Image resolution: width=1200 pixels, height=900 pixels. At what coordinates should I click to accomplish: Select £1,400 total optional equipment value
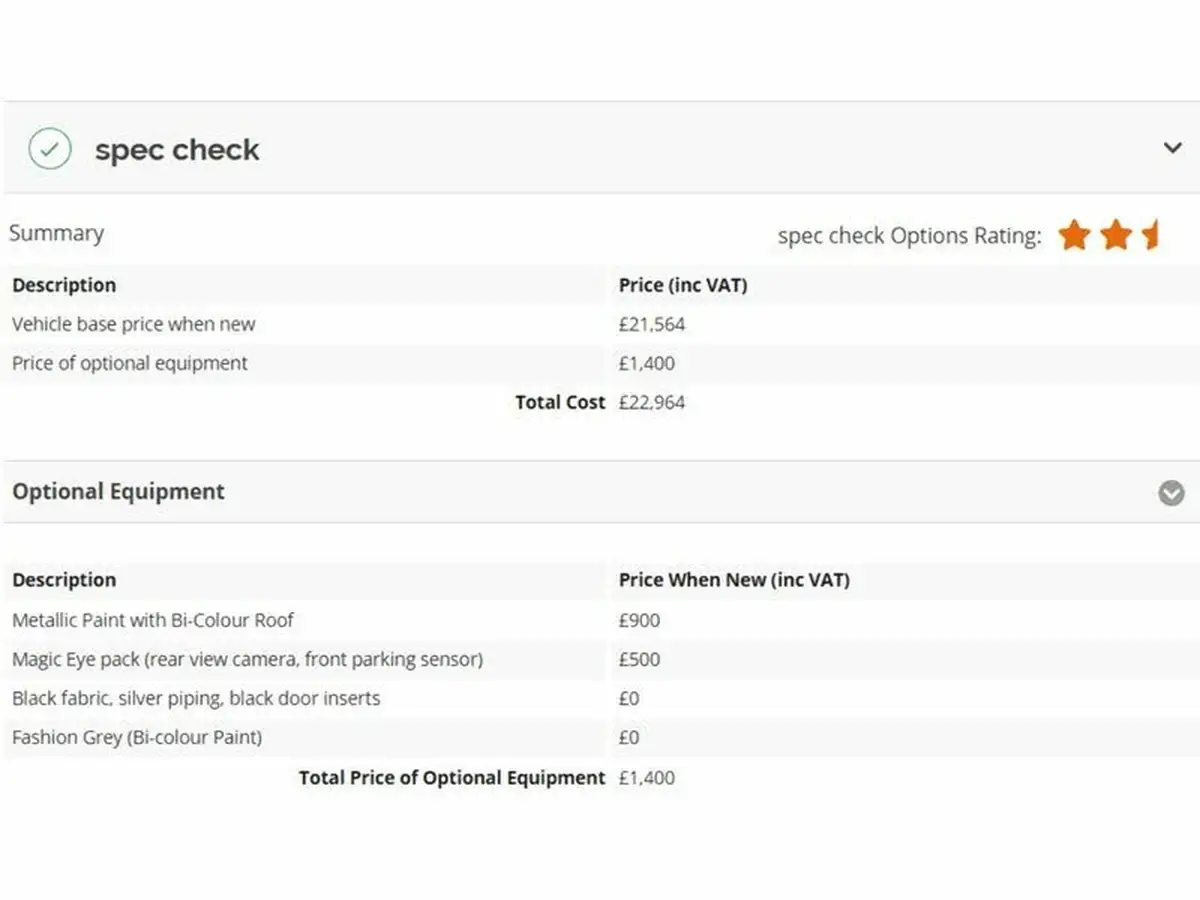click(647, 777)
